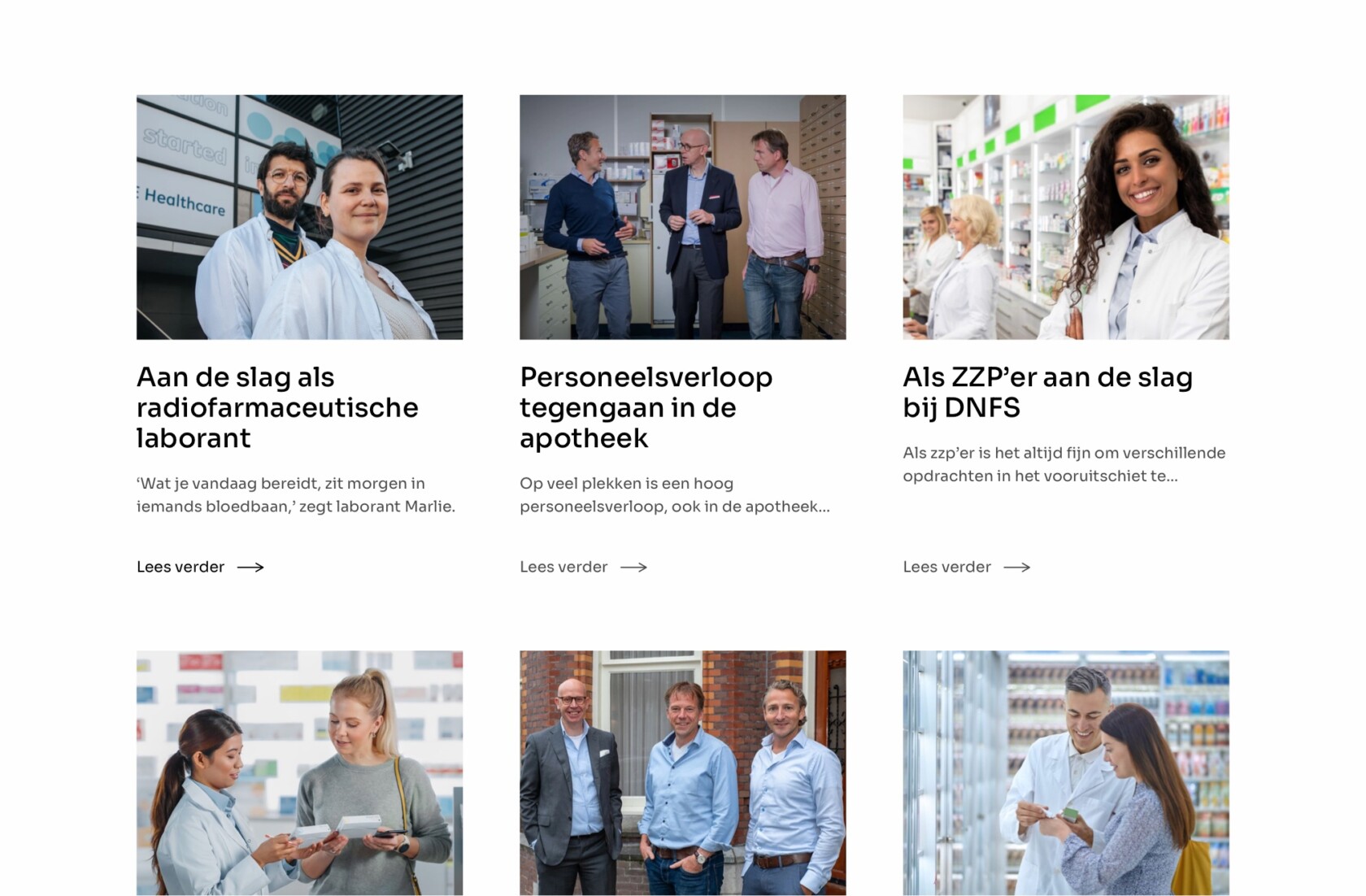1366x896 pixels.
Task: Click excerpt about hoog personeelsverloop
Action: click(x=675, y=494)
